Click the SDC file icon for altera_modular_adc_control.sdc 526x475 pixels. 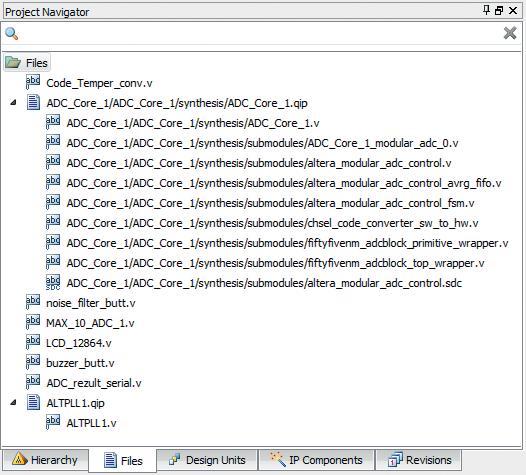(53, 282)
